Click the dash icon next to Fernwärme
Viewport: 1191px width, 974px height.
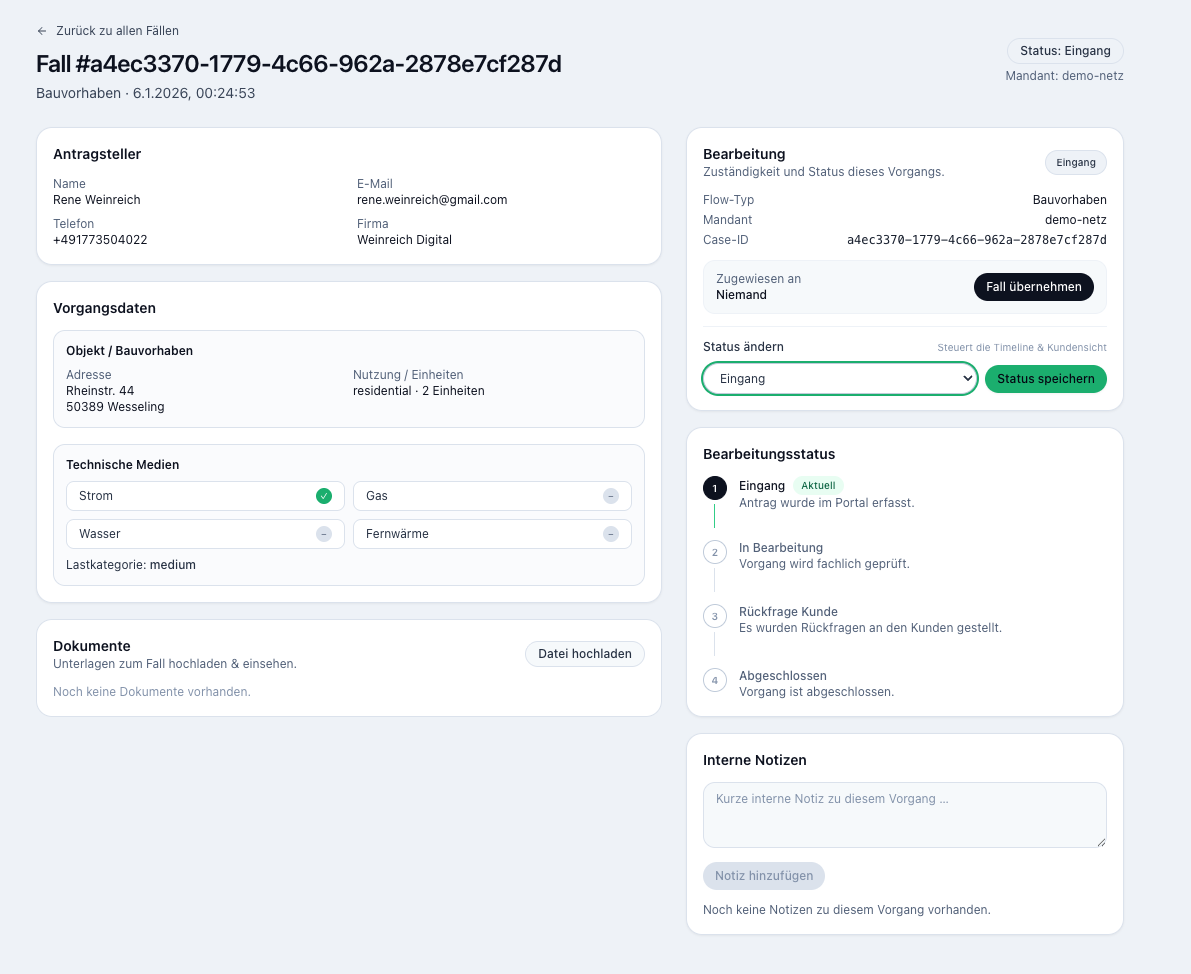click(x=611, y=534)
